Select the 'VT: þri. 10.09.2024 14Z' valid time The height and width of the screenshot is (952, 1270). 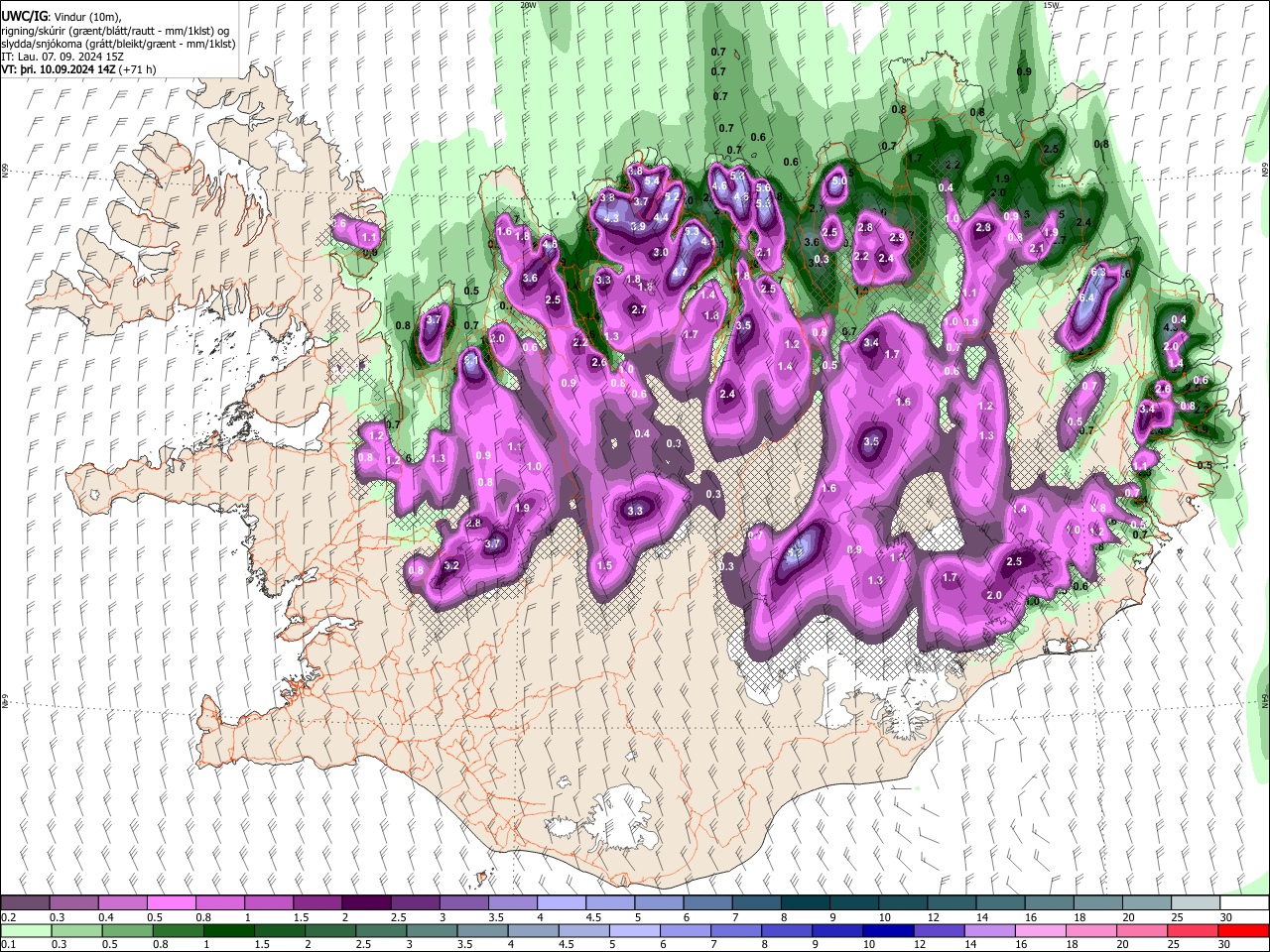(58, 69)
